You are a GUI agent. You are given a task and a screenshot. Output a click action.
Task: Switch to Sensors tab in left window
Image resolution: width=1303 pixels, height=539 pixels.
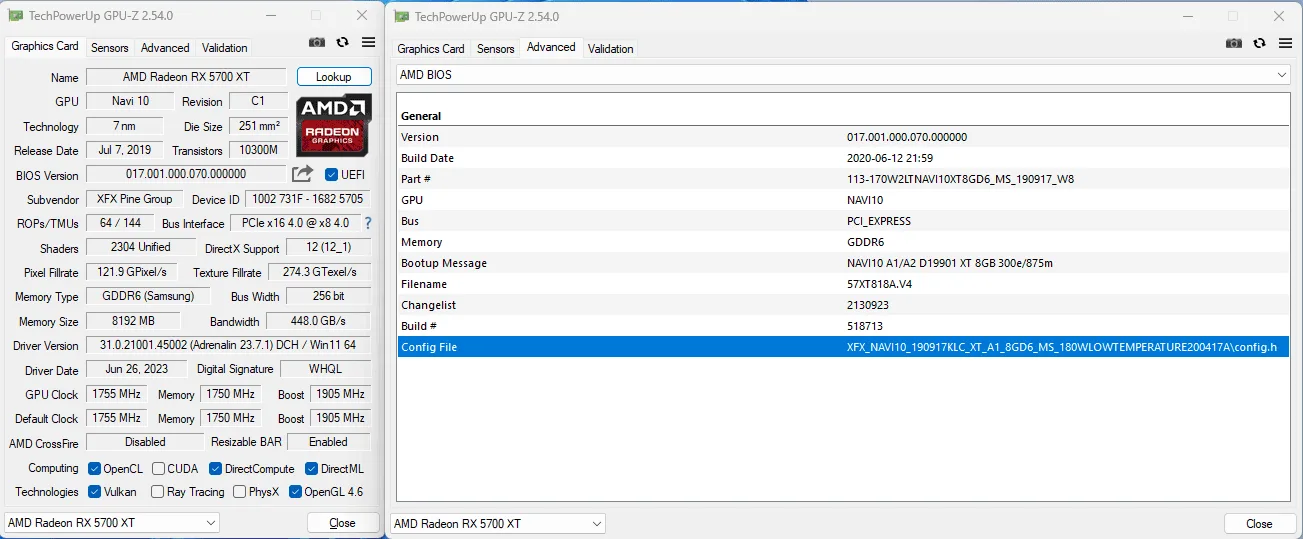pos(109,48)
